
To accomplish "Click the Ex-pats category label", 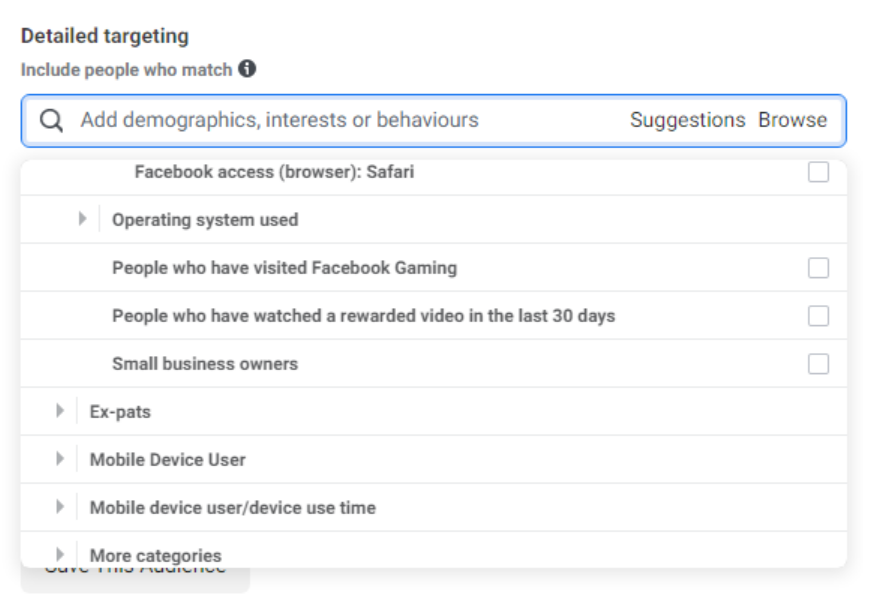I will coord(120,412).
